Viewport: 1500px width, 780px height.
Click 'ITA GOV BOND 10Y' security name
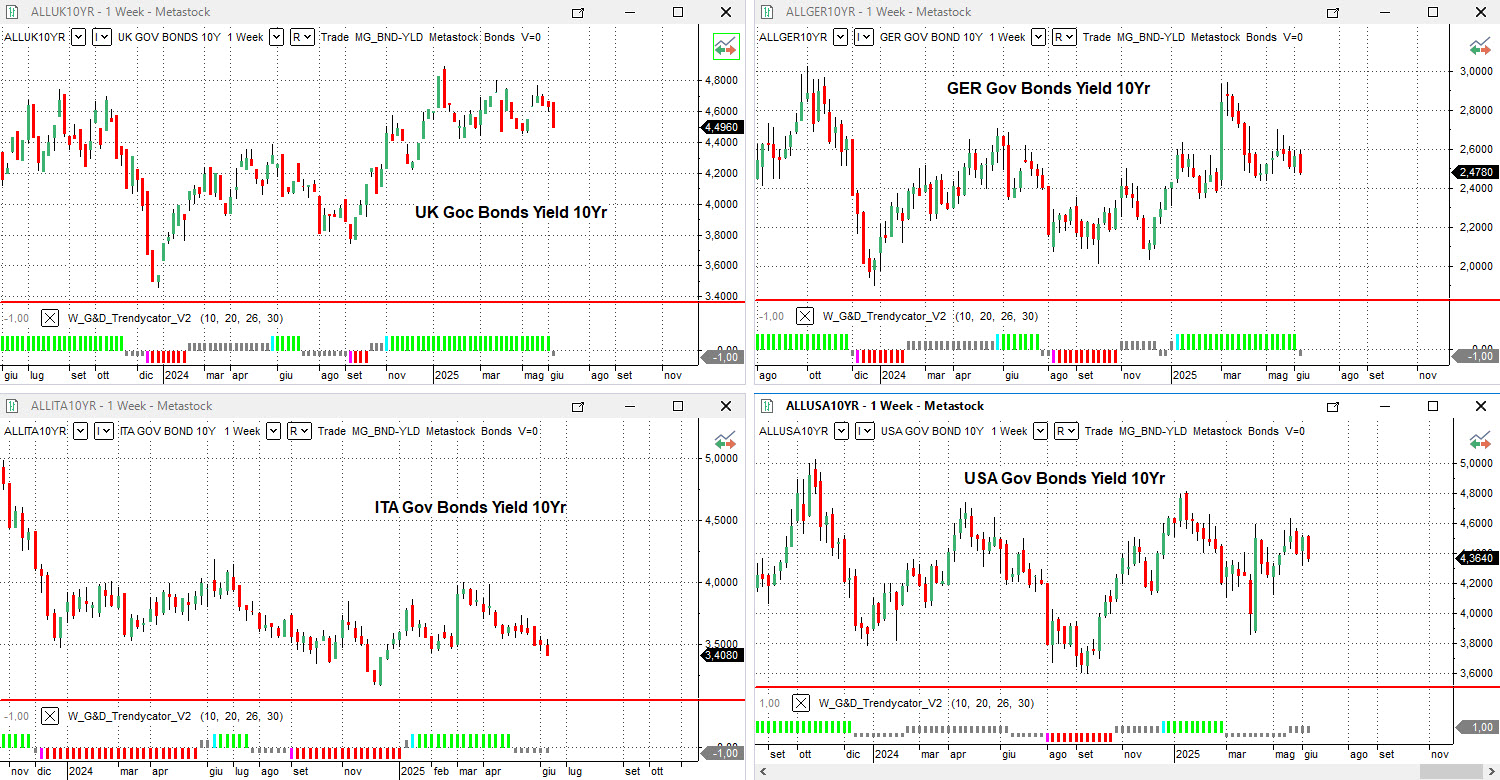167,431
